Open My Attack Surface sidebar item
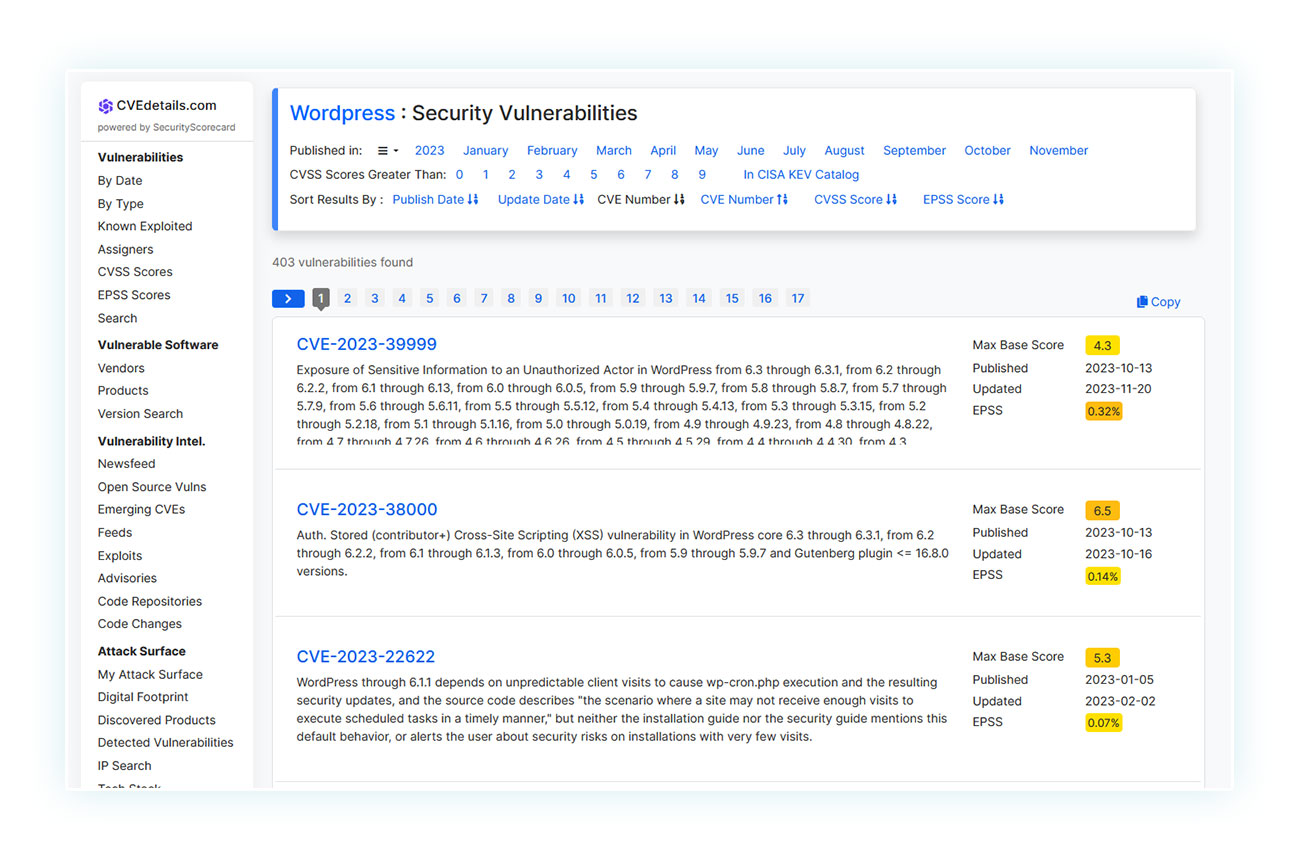The image size is (1300, 860). (150, 675)
